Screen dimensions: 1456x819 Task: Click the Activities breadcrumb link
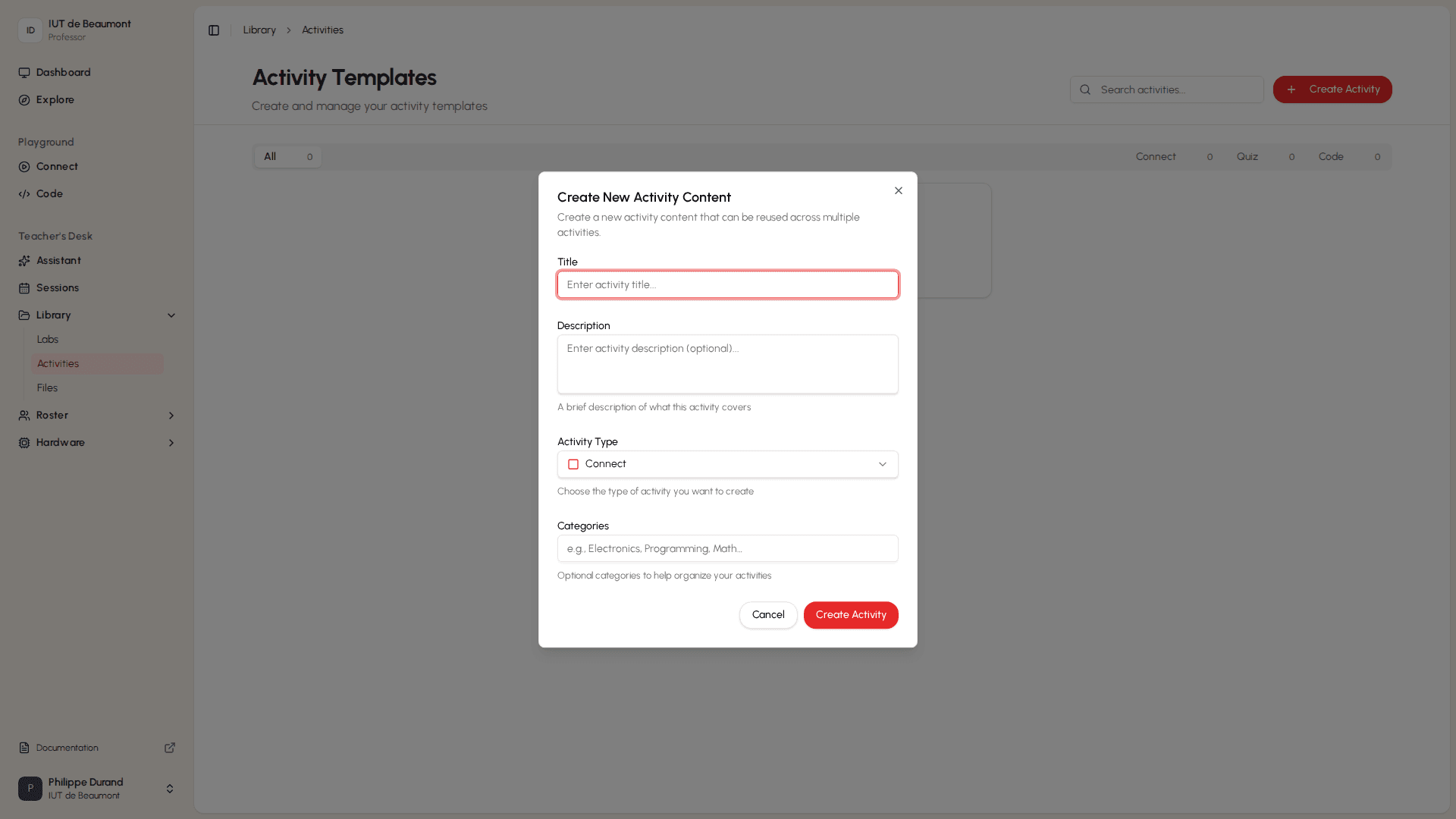click(322, 30)
